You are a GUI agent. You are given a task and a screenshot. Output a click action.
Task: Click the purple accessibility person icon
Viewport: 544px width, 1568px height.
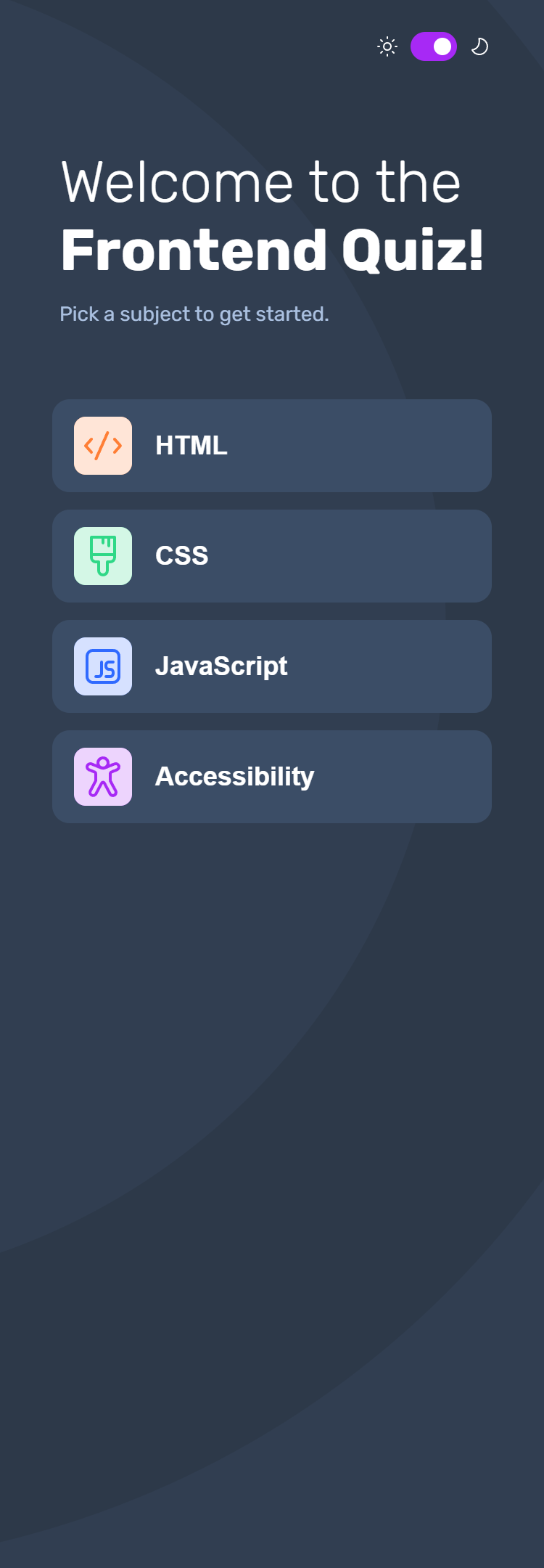click(x=103, y=776)
